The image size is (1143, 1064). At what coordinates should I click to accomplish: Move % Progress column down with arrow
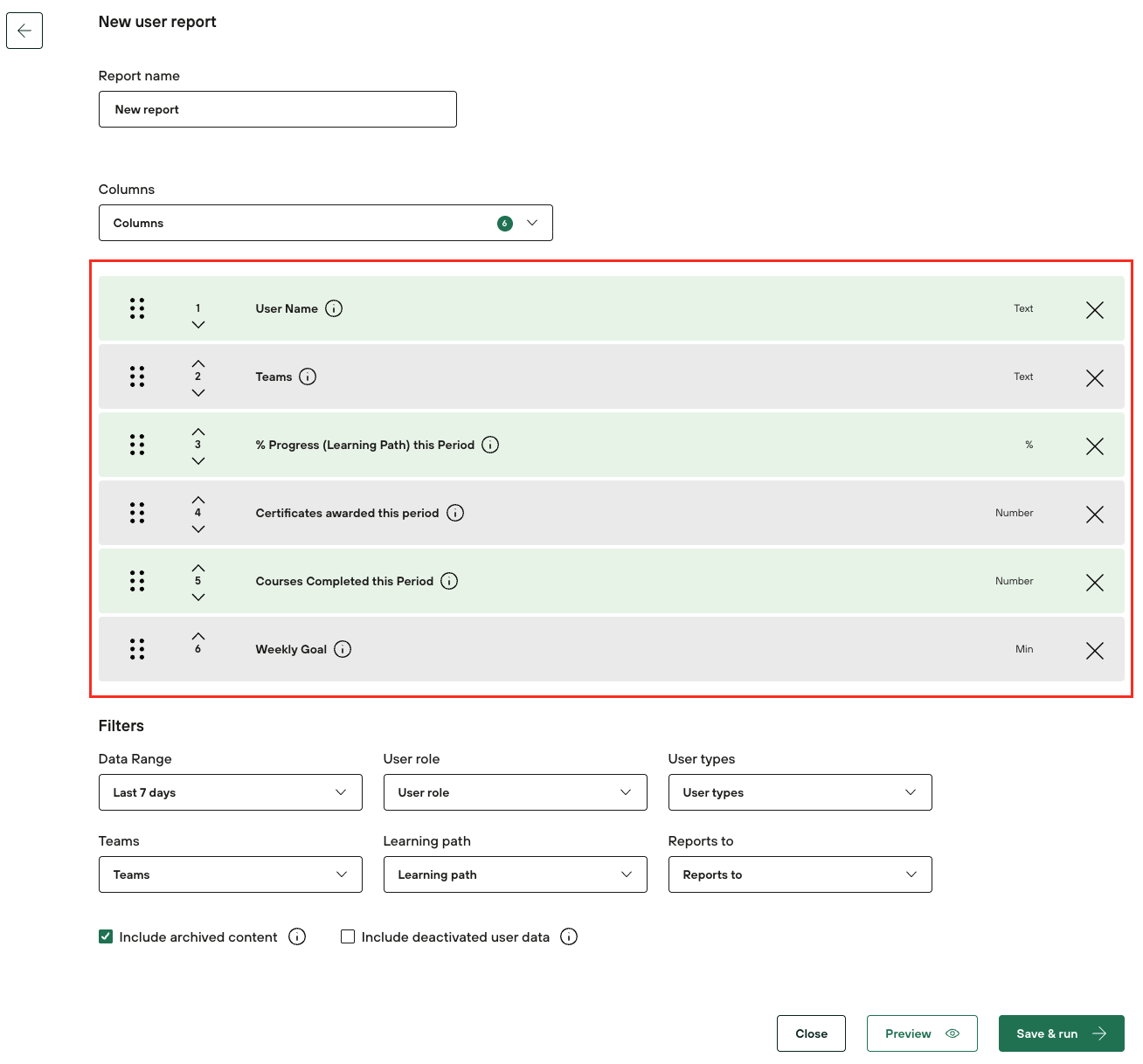click(x=198, y=461)
